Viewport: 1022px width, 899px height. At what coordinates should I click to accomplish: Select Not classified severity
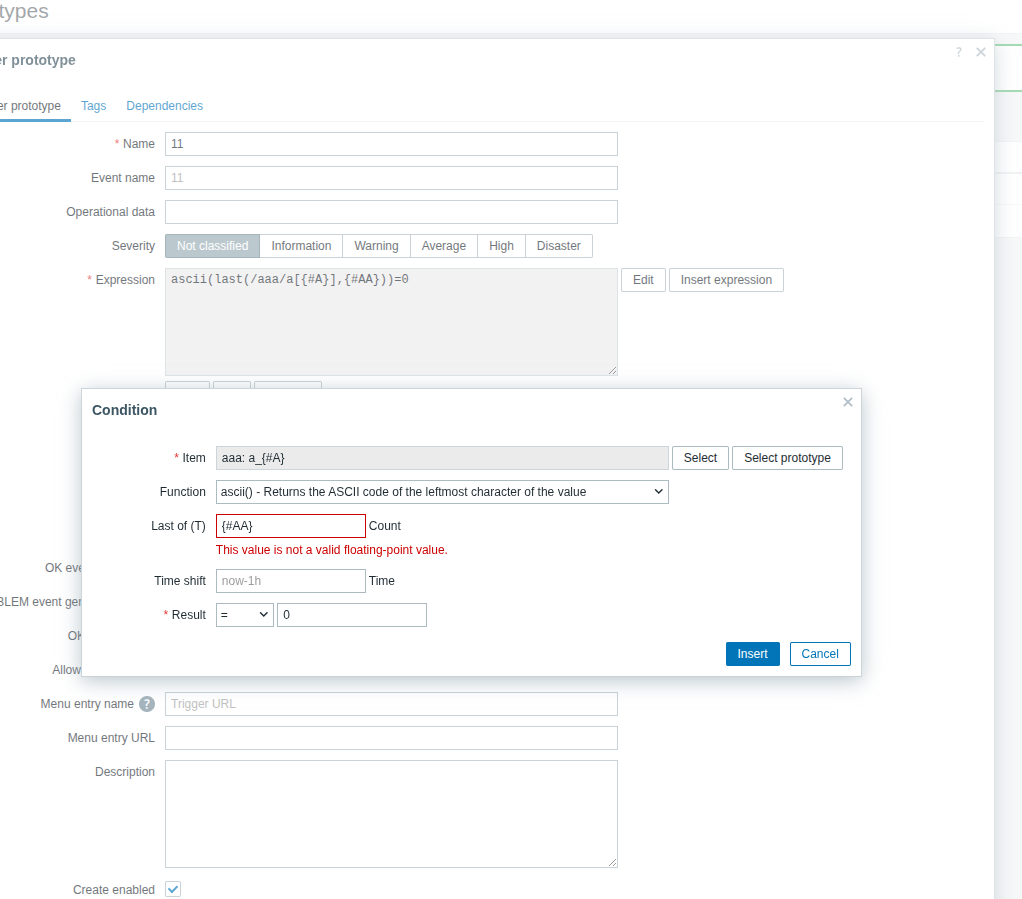tap(212, 246)
